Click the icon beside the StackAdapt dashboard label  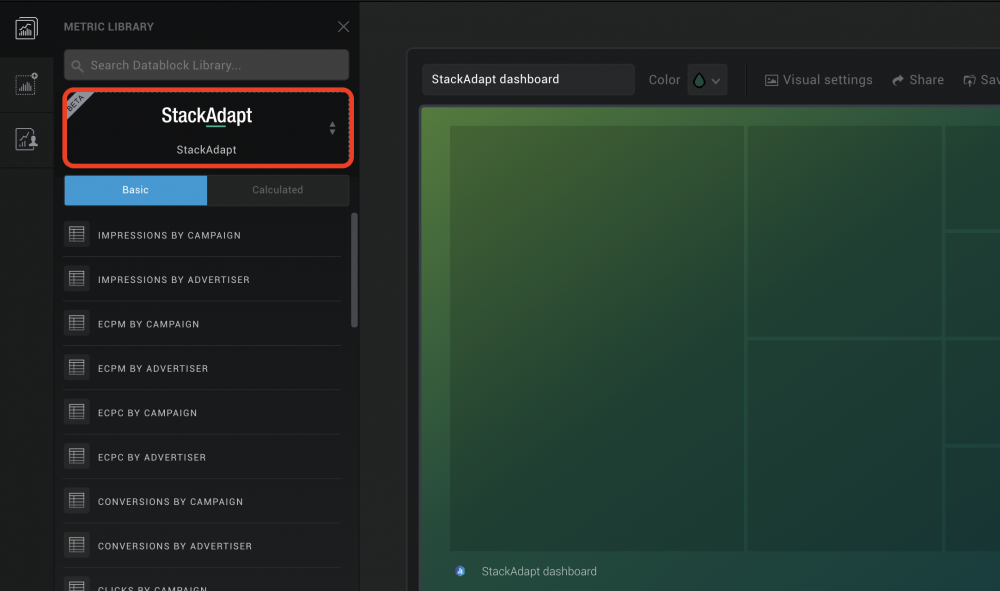[x=459, y=571]
